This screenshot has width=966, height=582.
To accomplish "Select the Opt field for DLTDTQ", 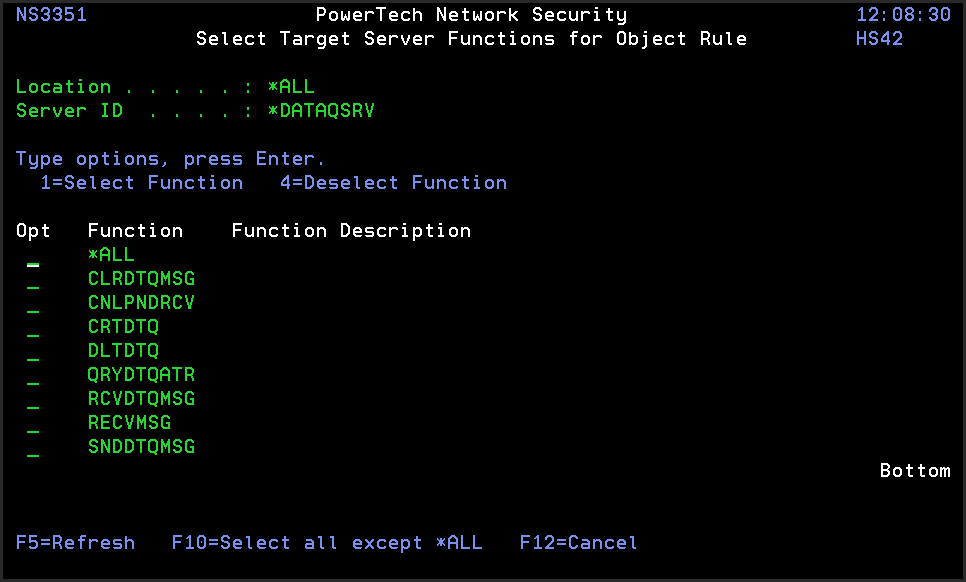I will coord(33,352).
